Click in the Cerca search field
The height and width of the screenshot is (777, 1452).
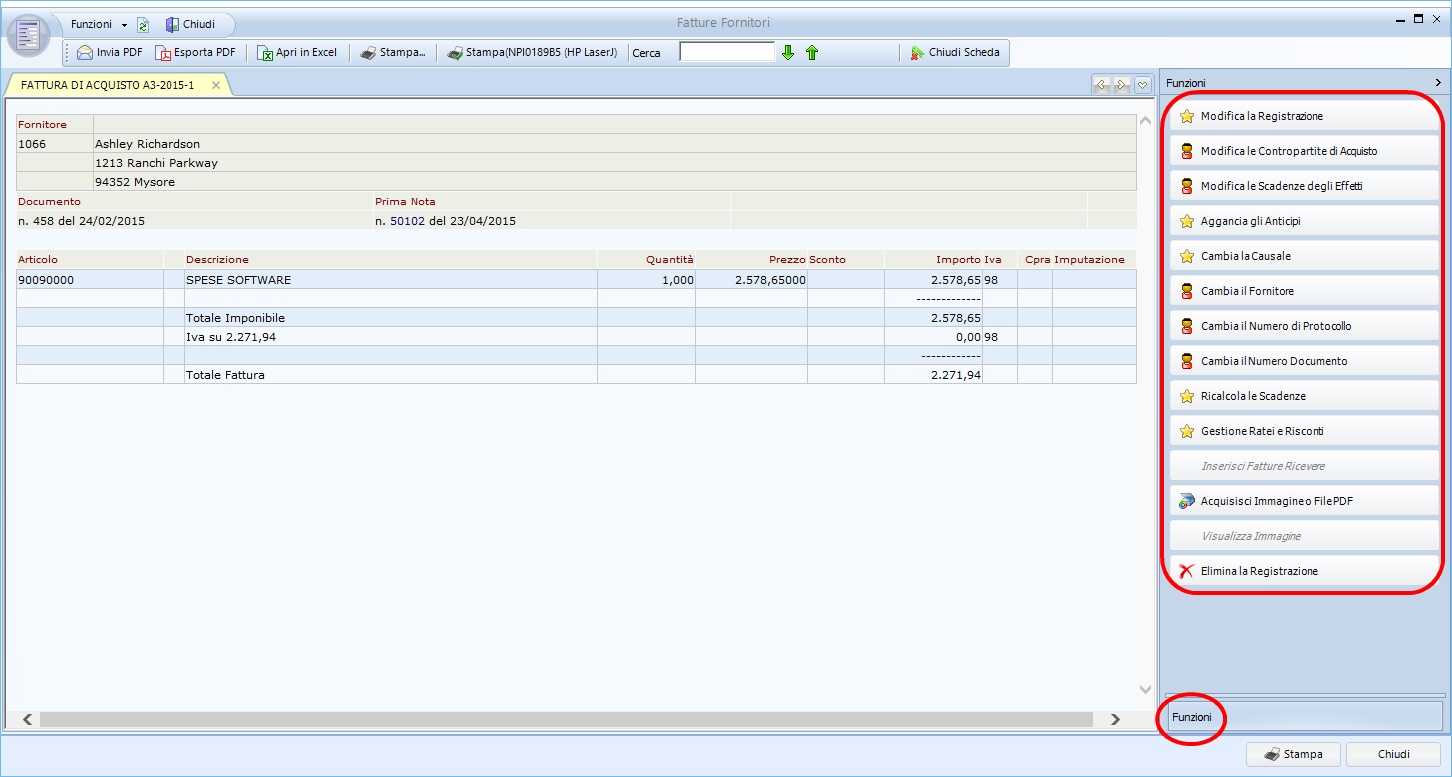(727, 52)
